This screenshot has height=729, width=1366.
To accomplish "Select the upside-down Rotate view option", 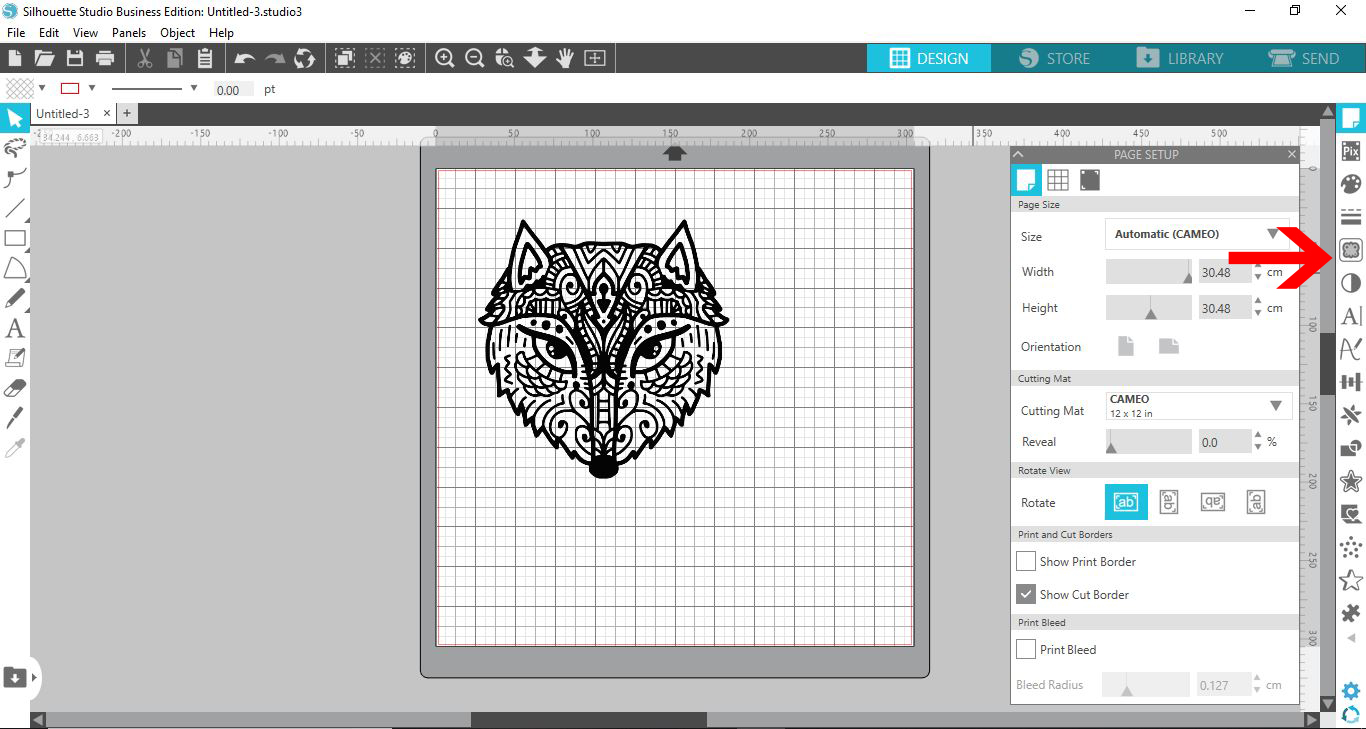I will [1213, 502].
